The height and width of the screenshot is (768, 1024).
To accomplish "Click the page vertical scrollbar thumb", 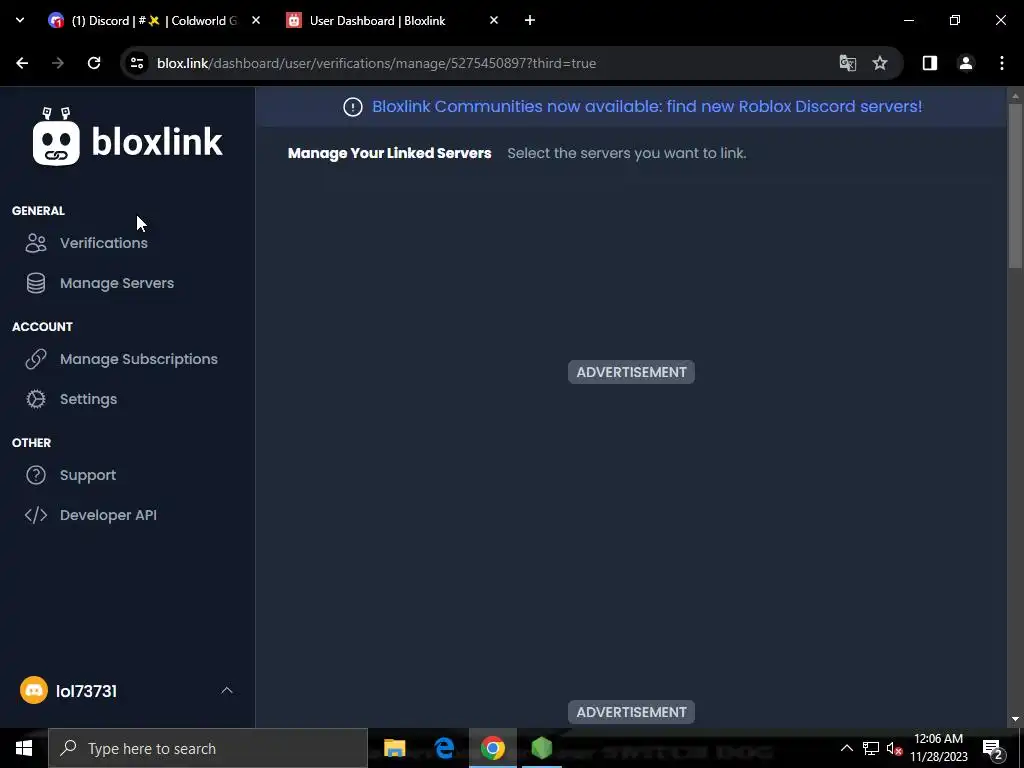I will click(1015, 185).
